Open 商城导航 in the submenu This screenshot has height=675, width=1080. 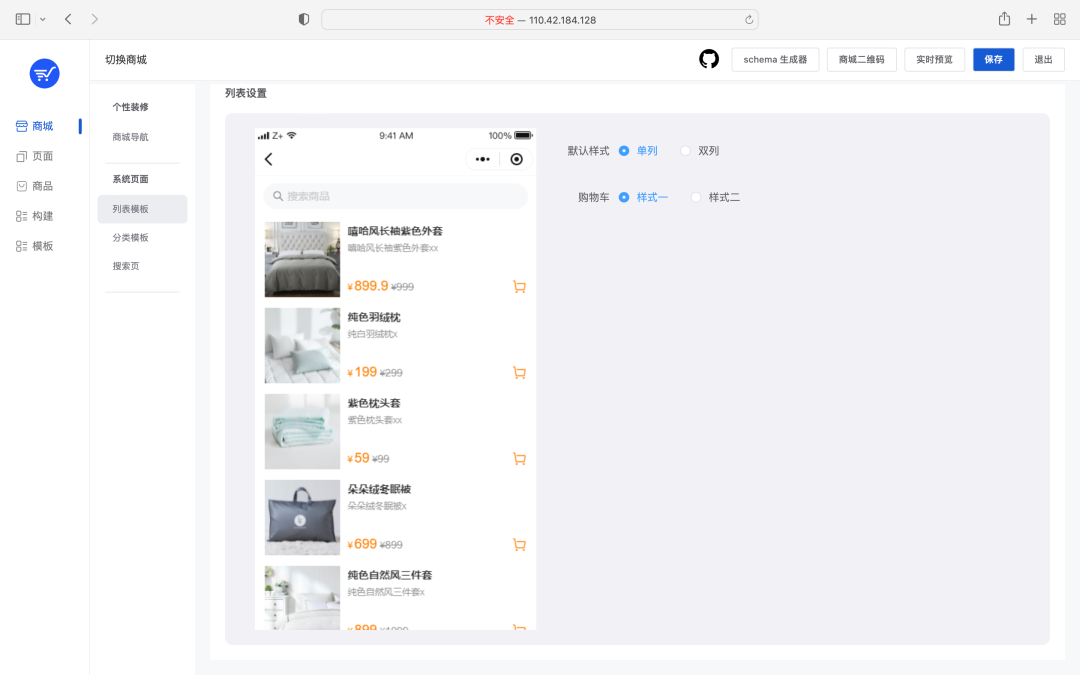point(130,137)
